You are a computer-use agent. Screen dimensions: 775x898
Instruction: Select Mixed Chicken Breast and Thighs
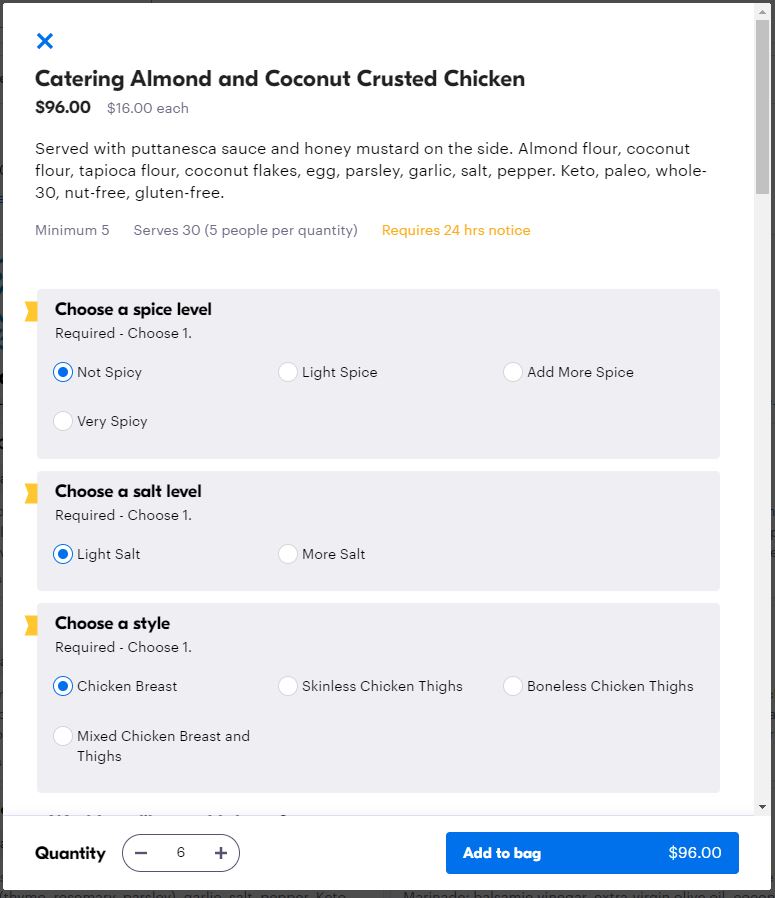pyautogui.click(x=63, y=736)
